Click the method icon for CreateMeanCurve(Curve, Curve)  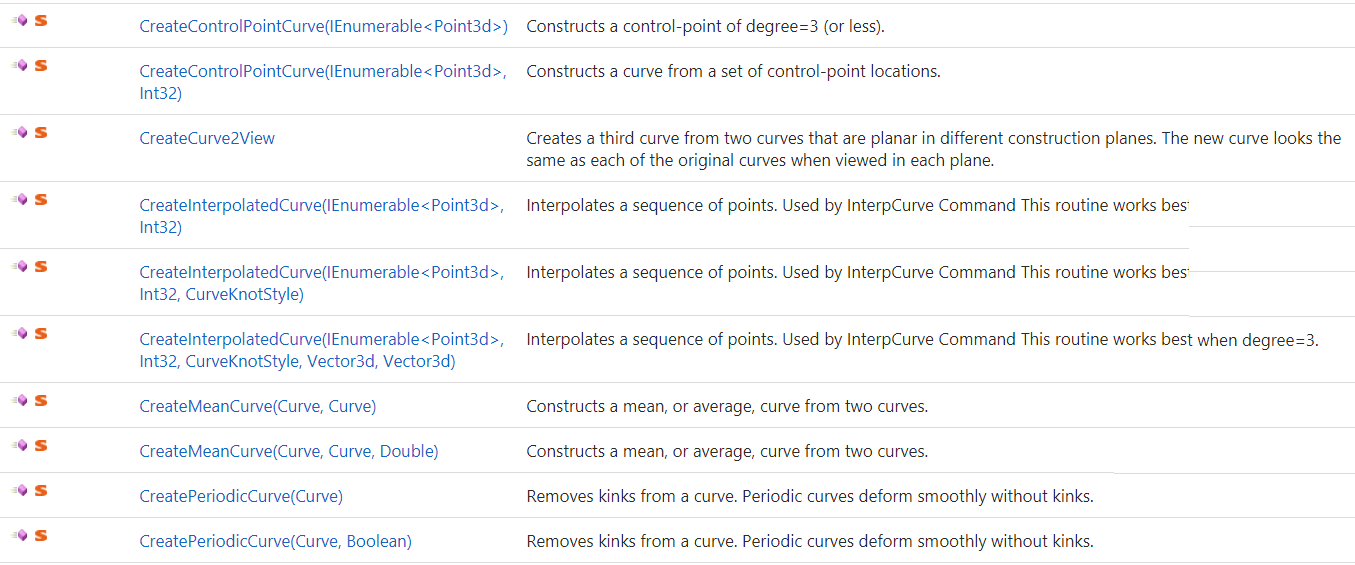point(19,400)
